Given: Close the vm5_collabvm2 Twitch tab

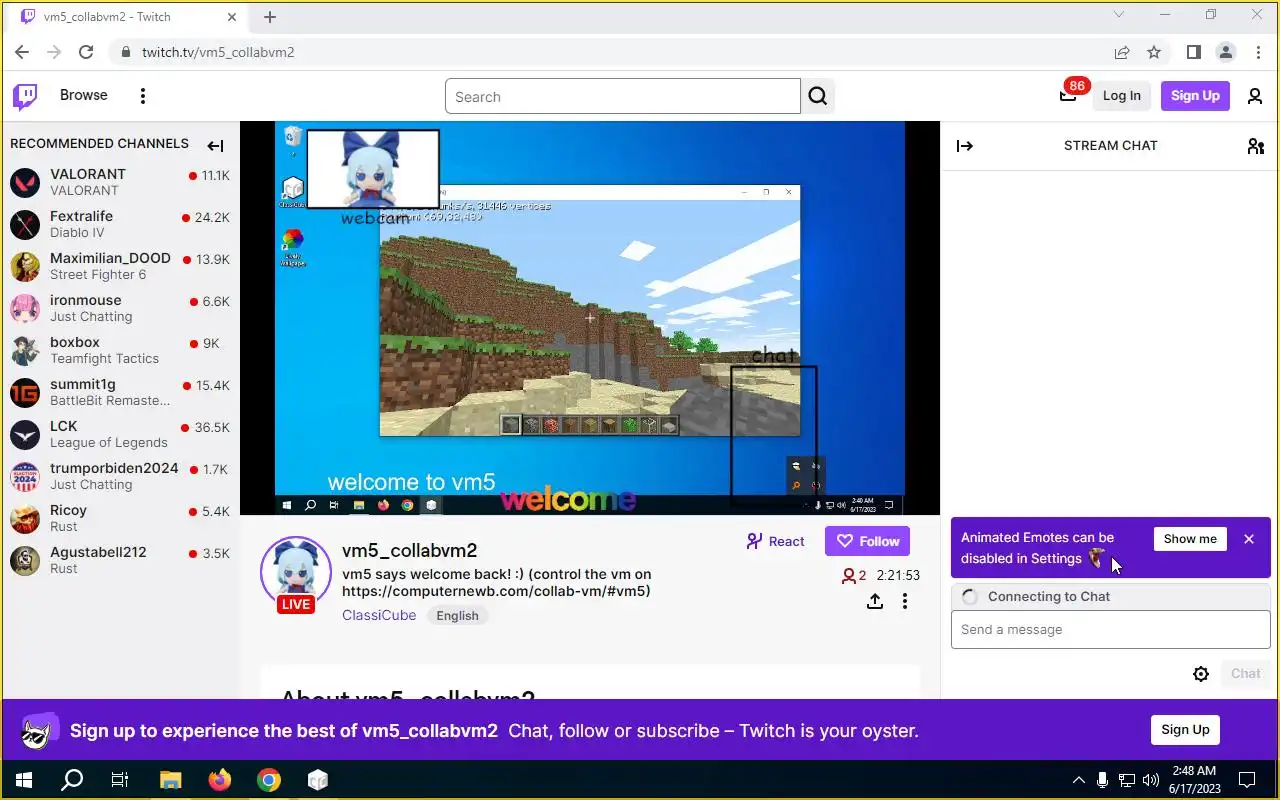Looking at the screenshot, I should pos(233,17).
